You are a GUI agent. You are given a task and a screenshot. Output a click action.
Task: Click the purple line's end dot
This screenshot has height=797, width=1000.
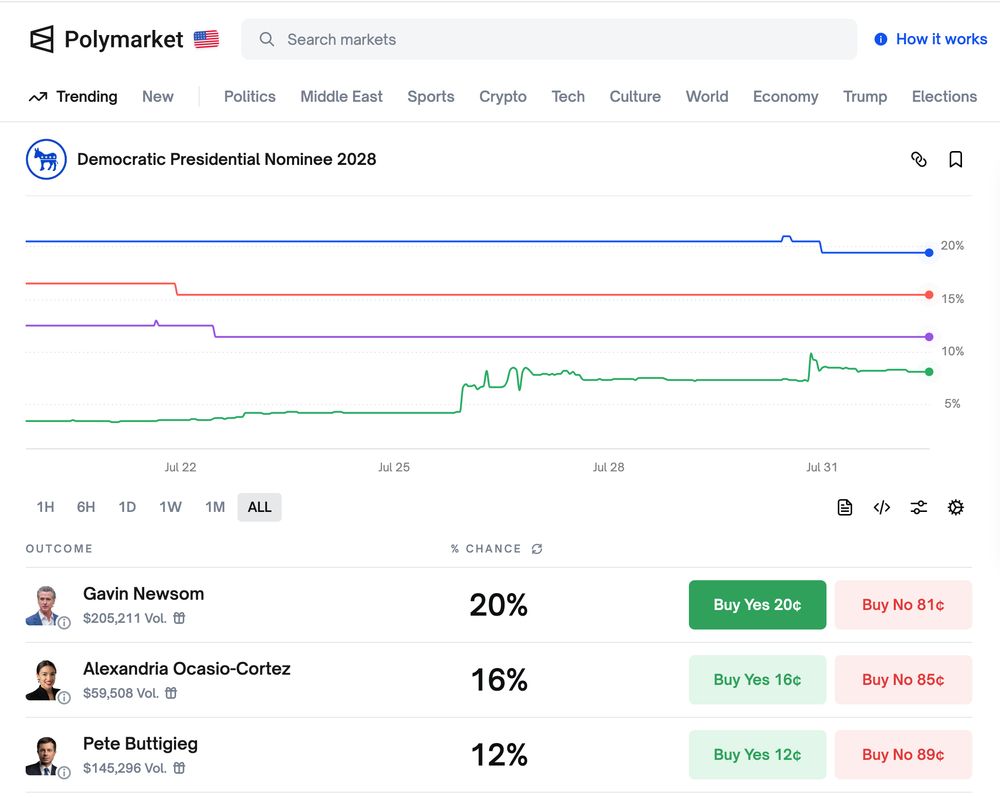(x=929, y=337)
